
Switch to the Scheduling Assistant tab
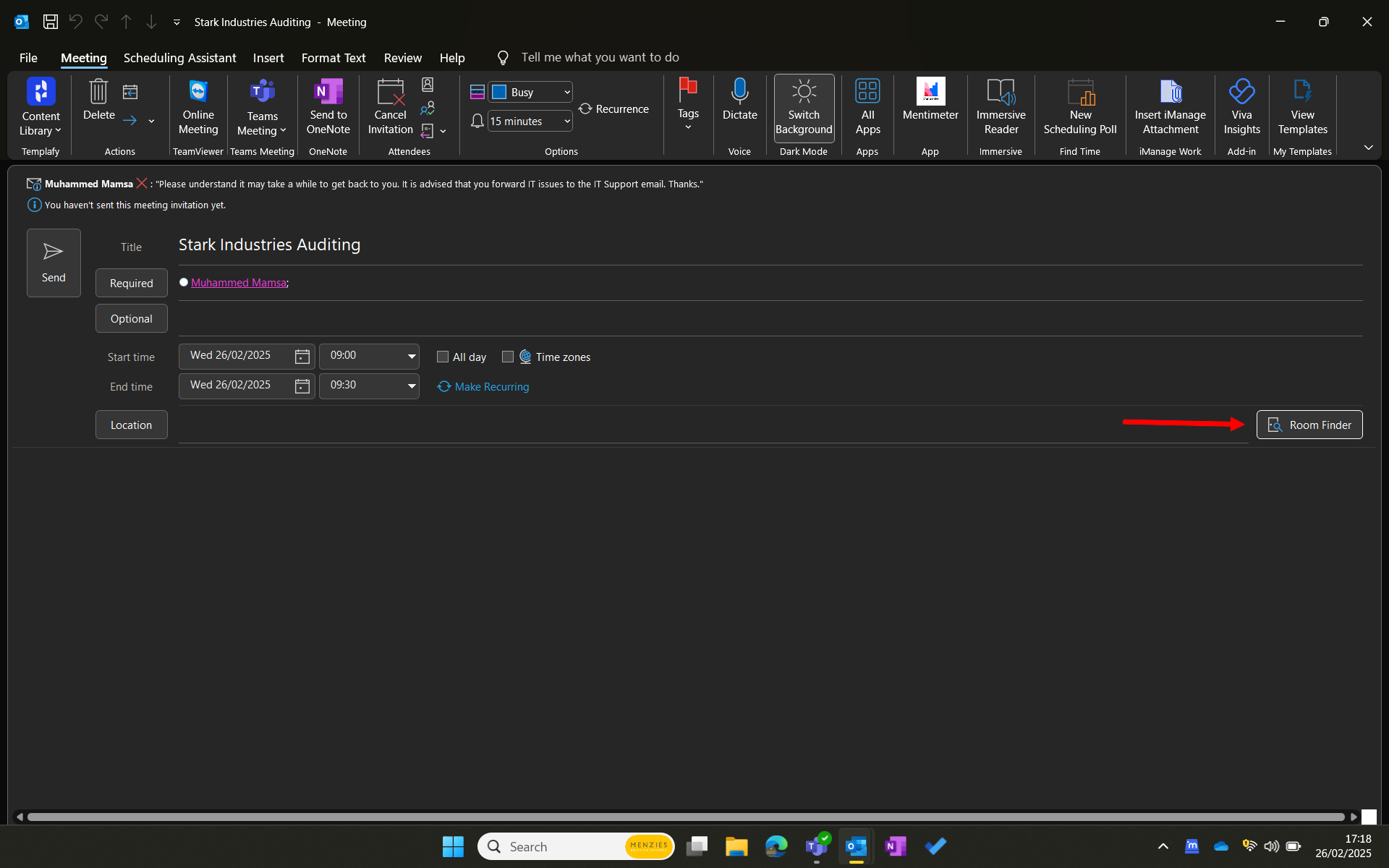179,58
